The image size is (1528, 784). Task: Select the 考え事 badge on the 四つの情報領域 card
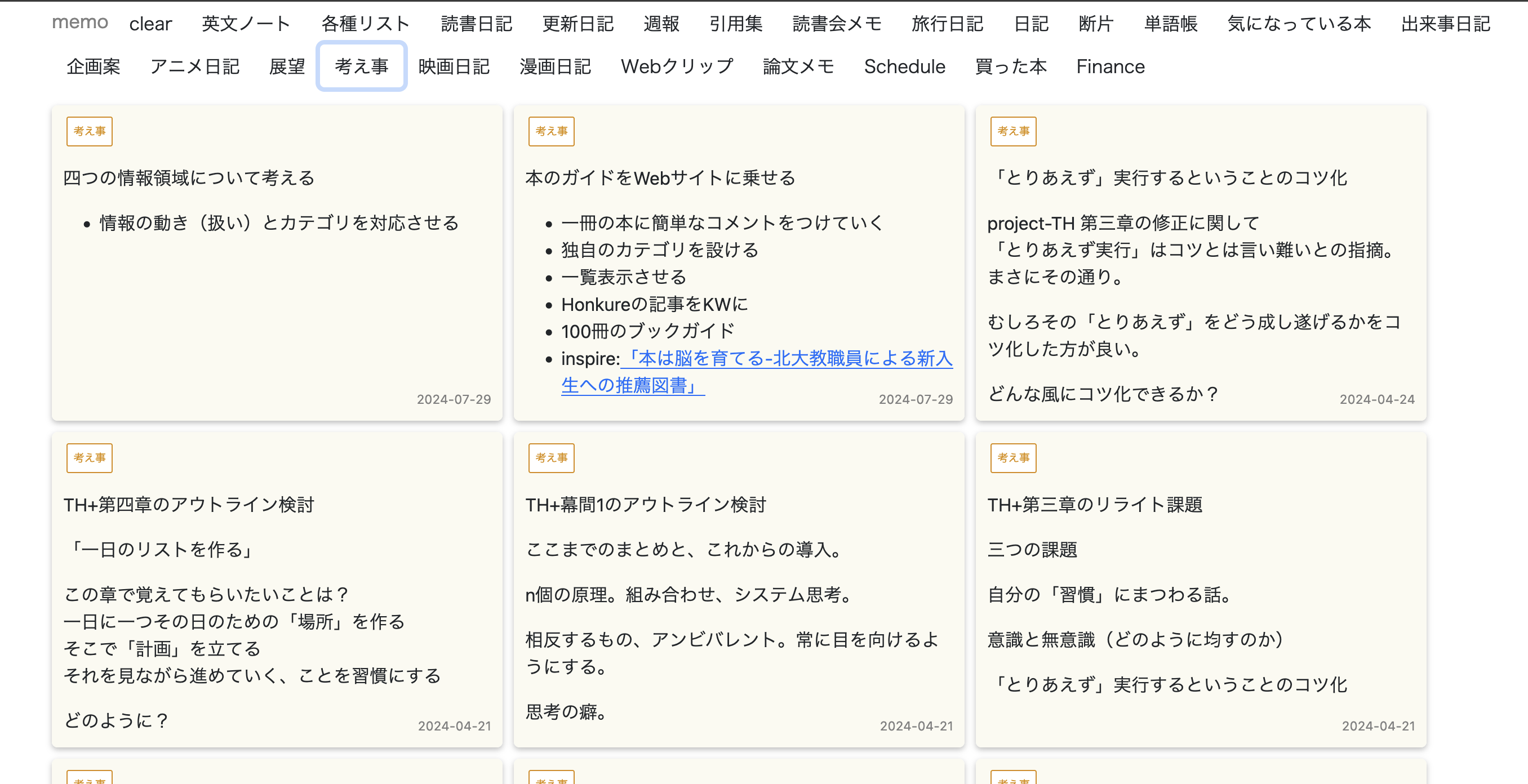[x=89, y=131]
